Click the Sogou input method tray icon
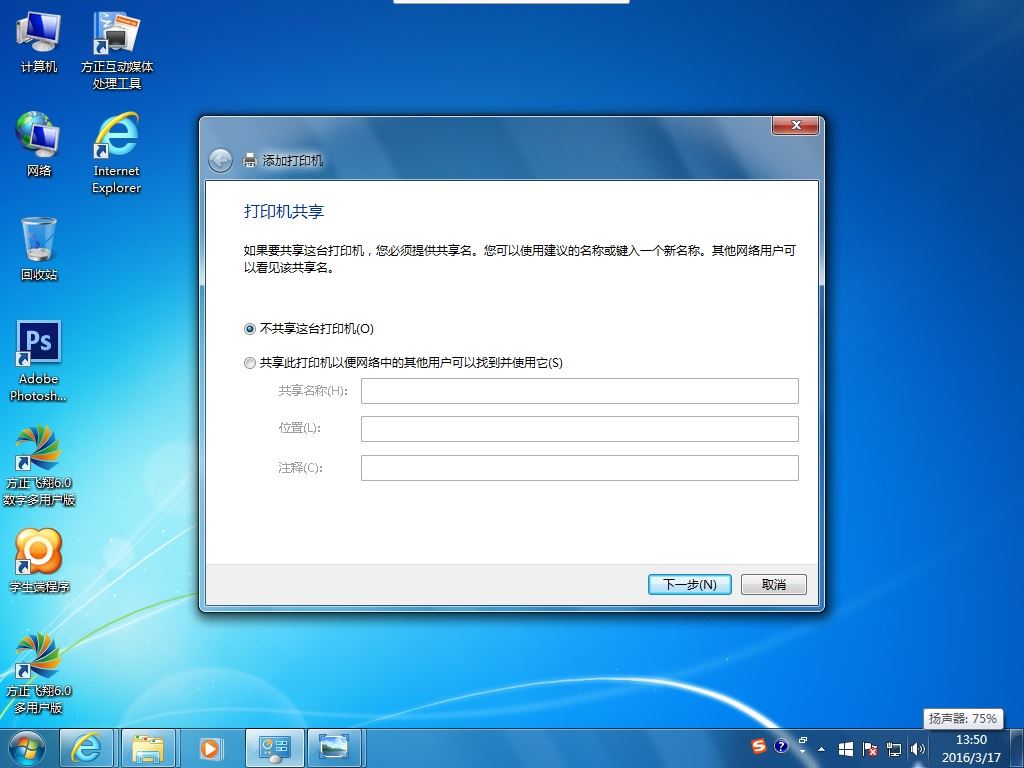 (x=758, y=746)
